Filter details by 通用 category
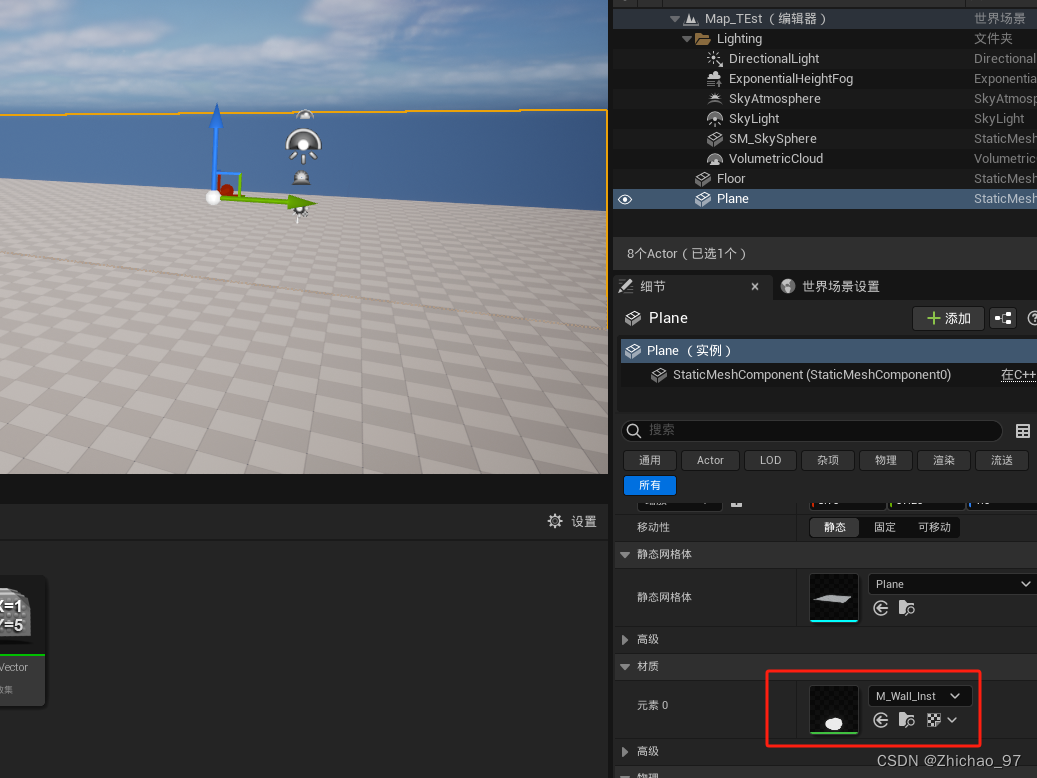1037x778 pixels. [x=649, y=460]
